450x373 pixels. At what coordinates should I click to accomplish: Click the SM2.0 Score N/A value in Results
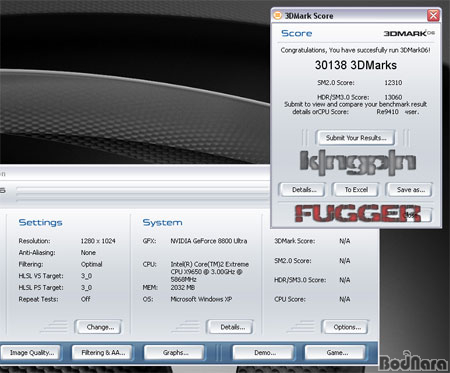tap(345, 261)
